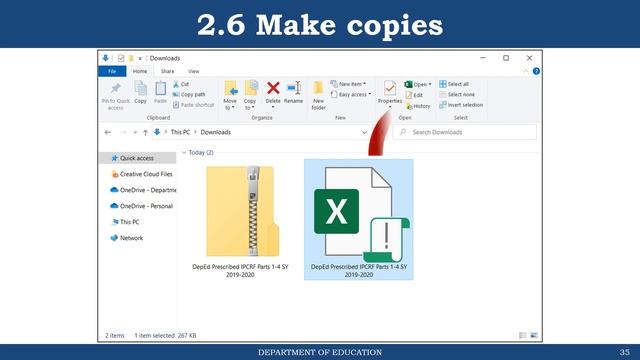
Task: Open the recent locations dropdown arrow
Action: [135, 132]
